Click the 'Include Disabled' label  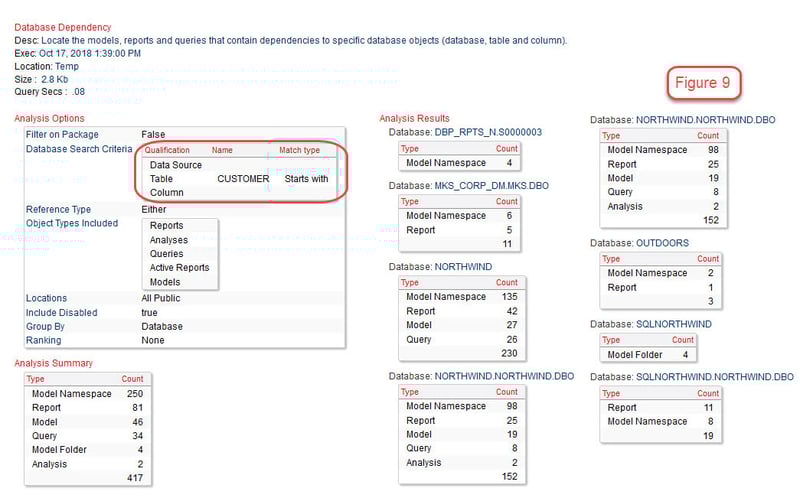click(x=62, y=313)
